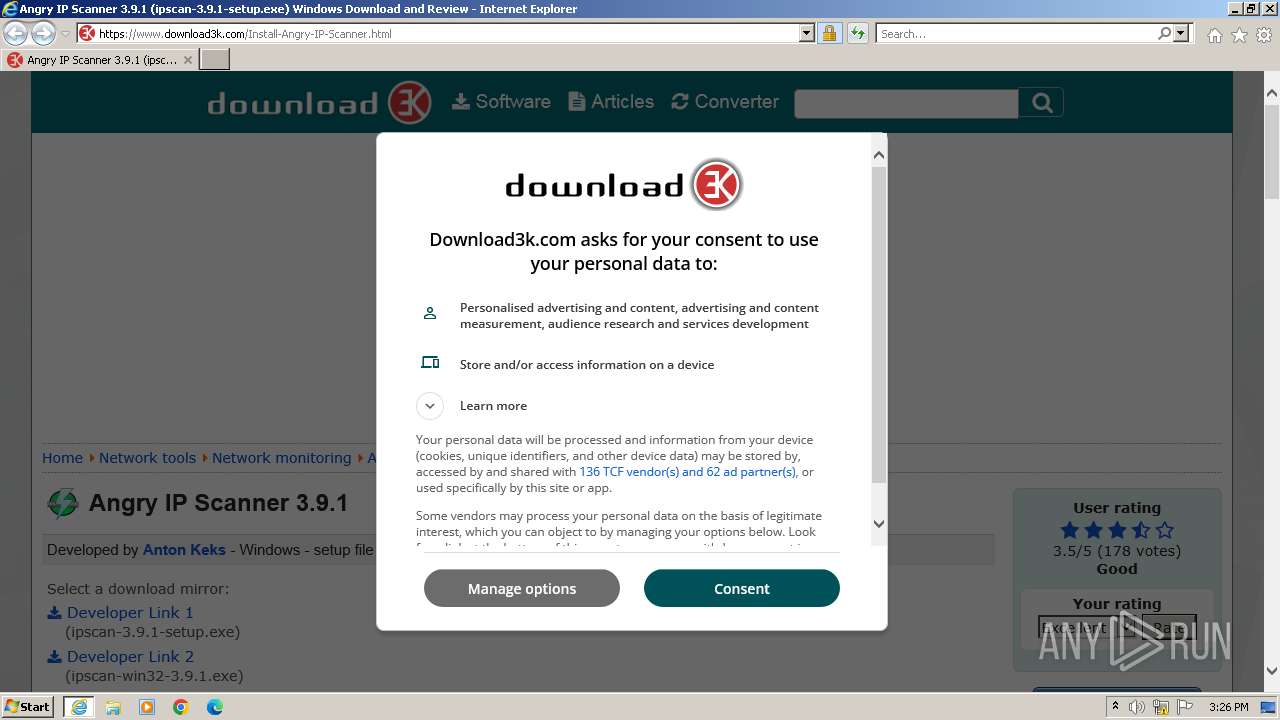
Task: Select the Angry IP Scanner 3.9.1 tab
Action: tap(100, 60)
